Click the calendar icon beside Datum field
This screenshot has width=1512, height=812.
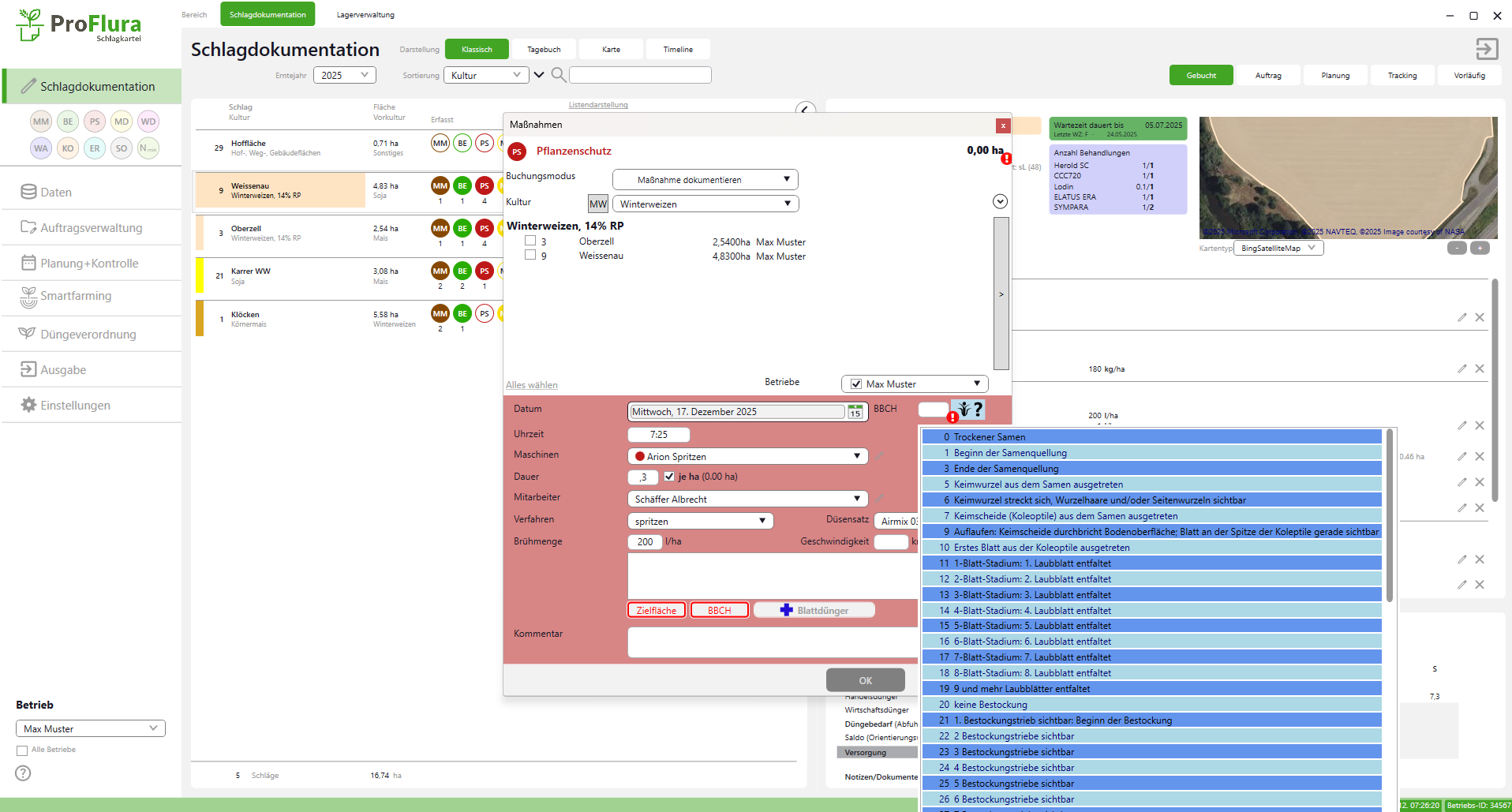pos(855,412)
